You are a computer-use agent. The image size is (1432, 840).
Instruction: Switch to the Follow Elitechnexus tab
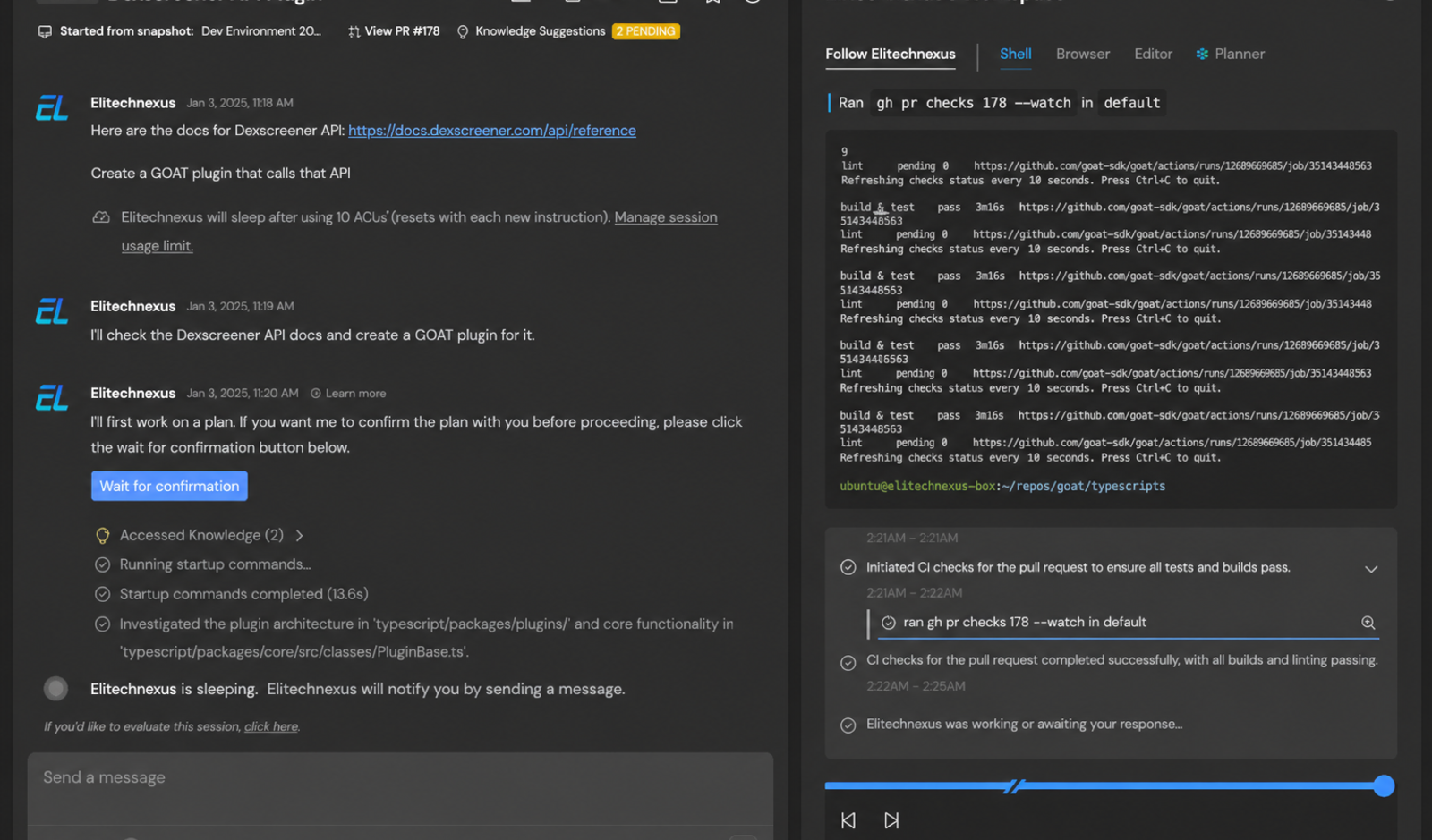(x=891, y=55)
